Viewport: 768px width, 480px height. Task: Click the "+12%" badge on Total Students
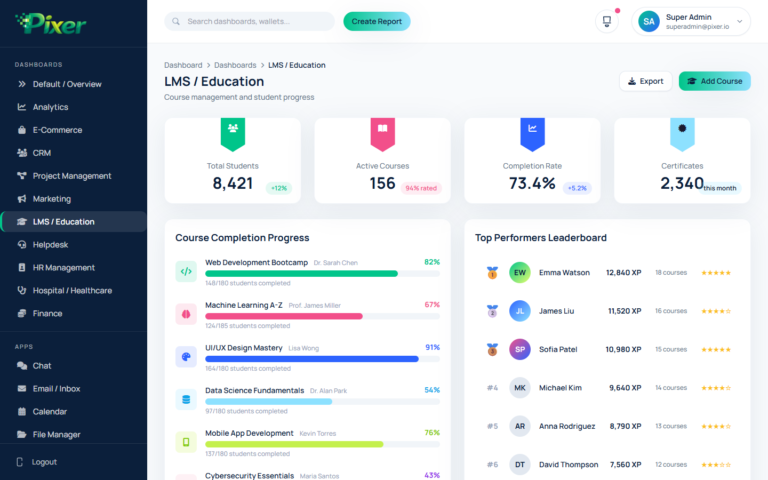[279, 188]
